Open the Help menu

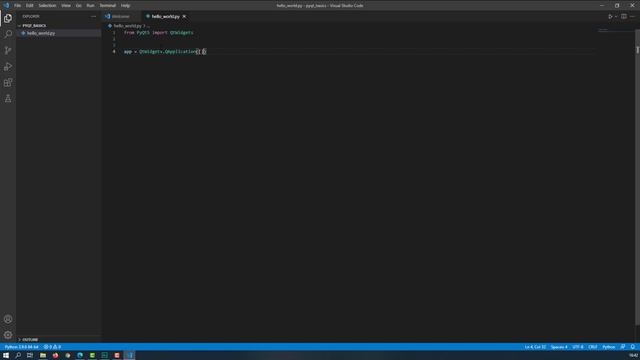[125, 6]
